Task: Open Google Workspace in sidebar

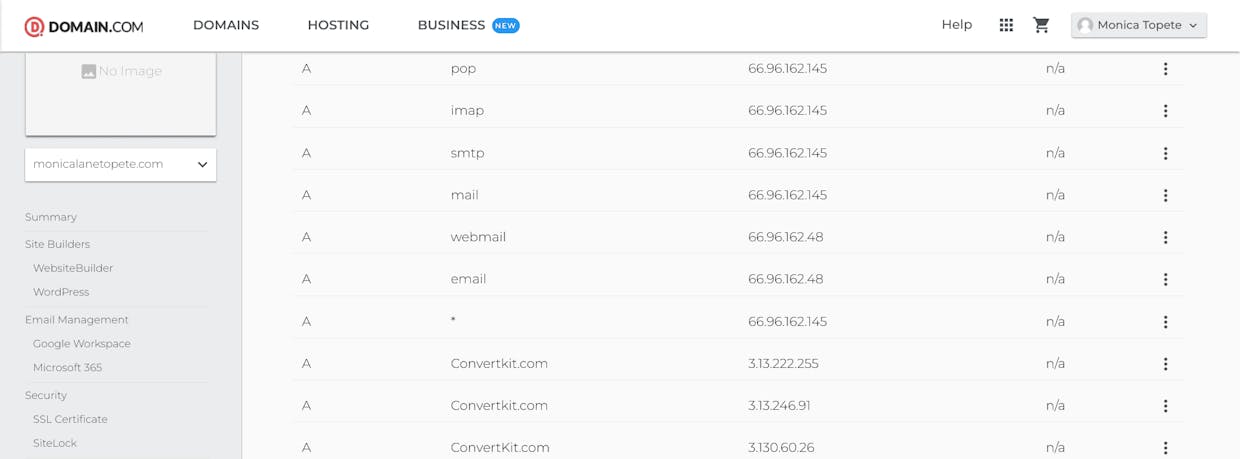Action: 82,343
